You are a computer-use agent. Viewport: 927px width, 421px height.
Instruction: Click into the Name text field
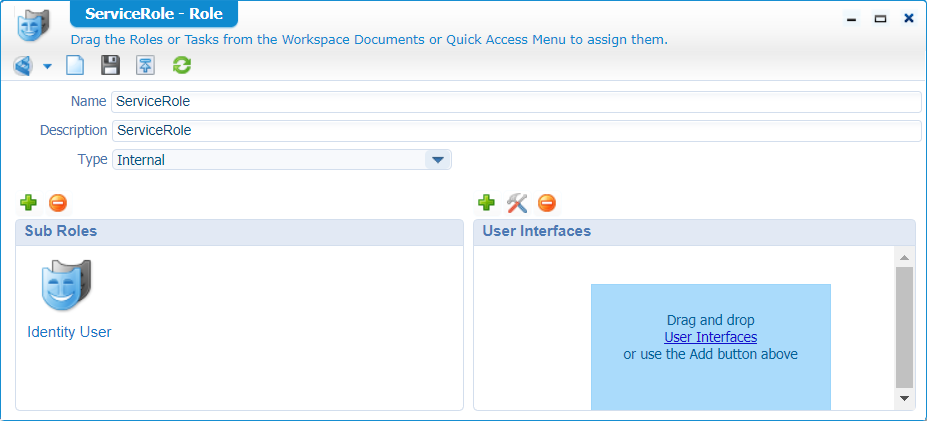(515, 102)
